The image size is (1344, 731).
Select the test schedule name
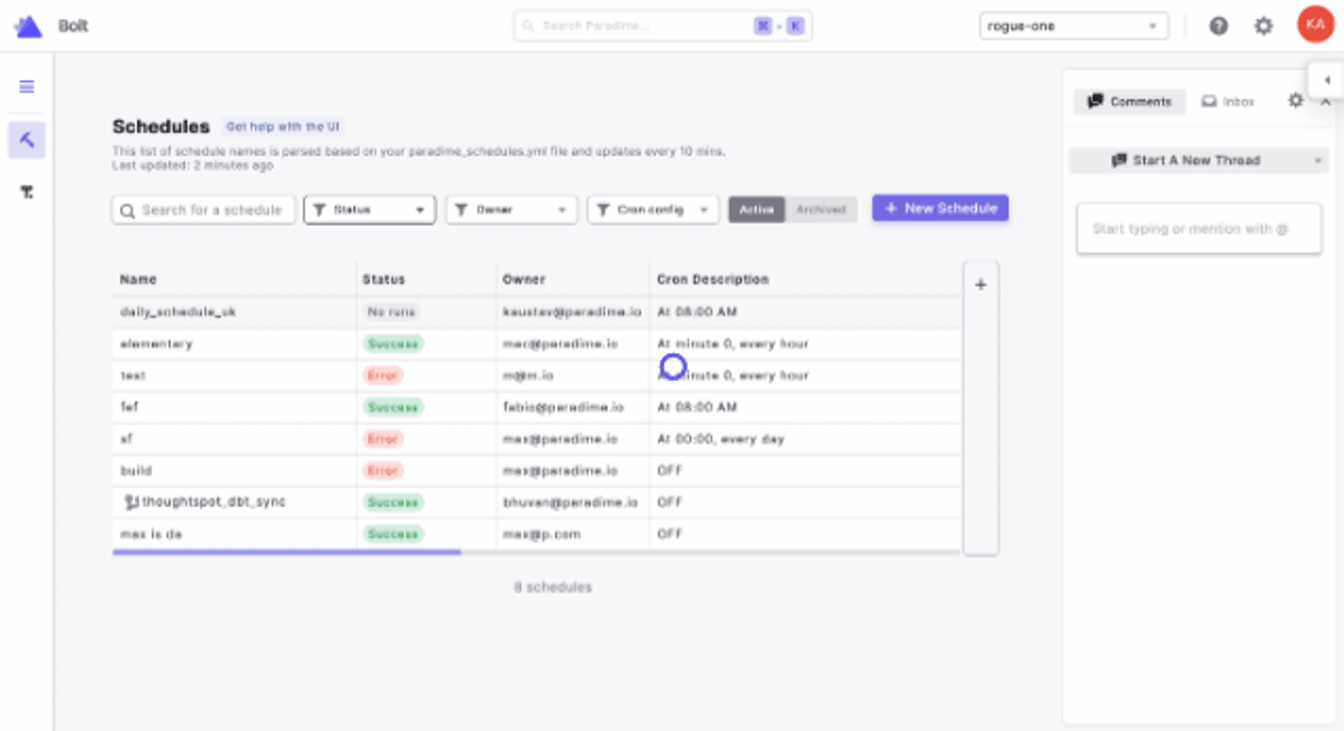[x=133, y=376]
